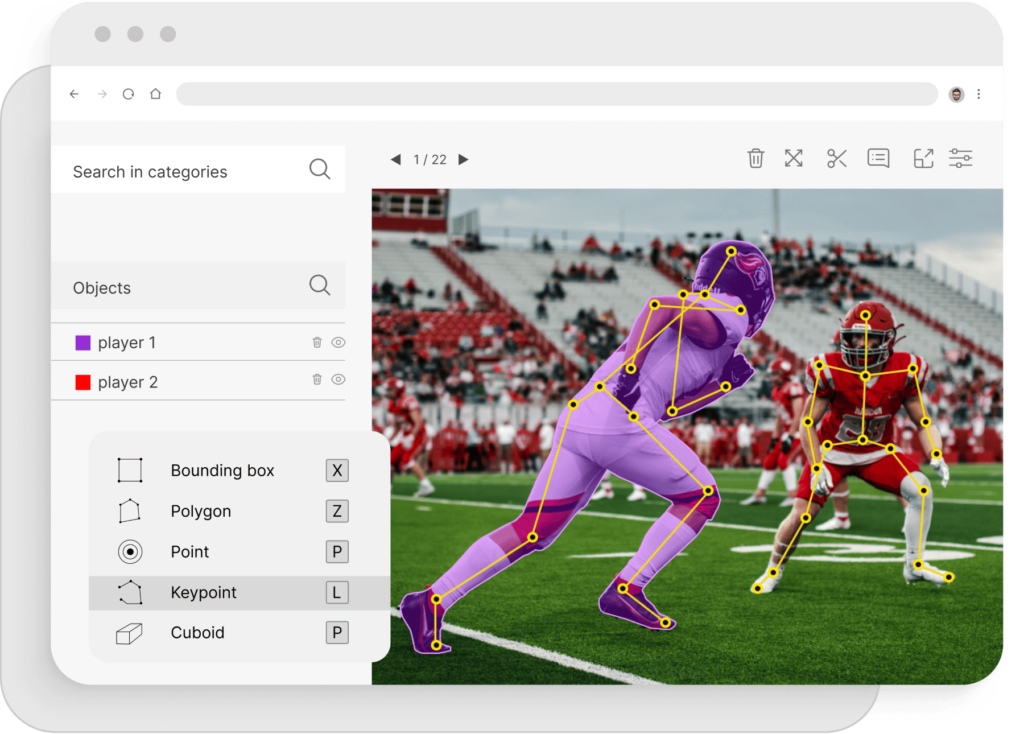
Task: Choose Polygon annotation tool
Action: click(200, 512)
